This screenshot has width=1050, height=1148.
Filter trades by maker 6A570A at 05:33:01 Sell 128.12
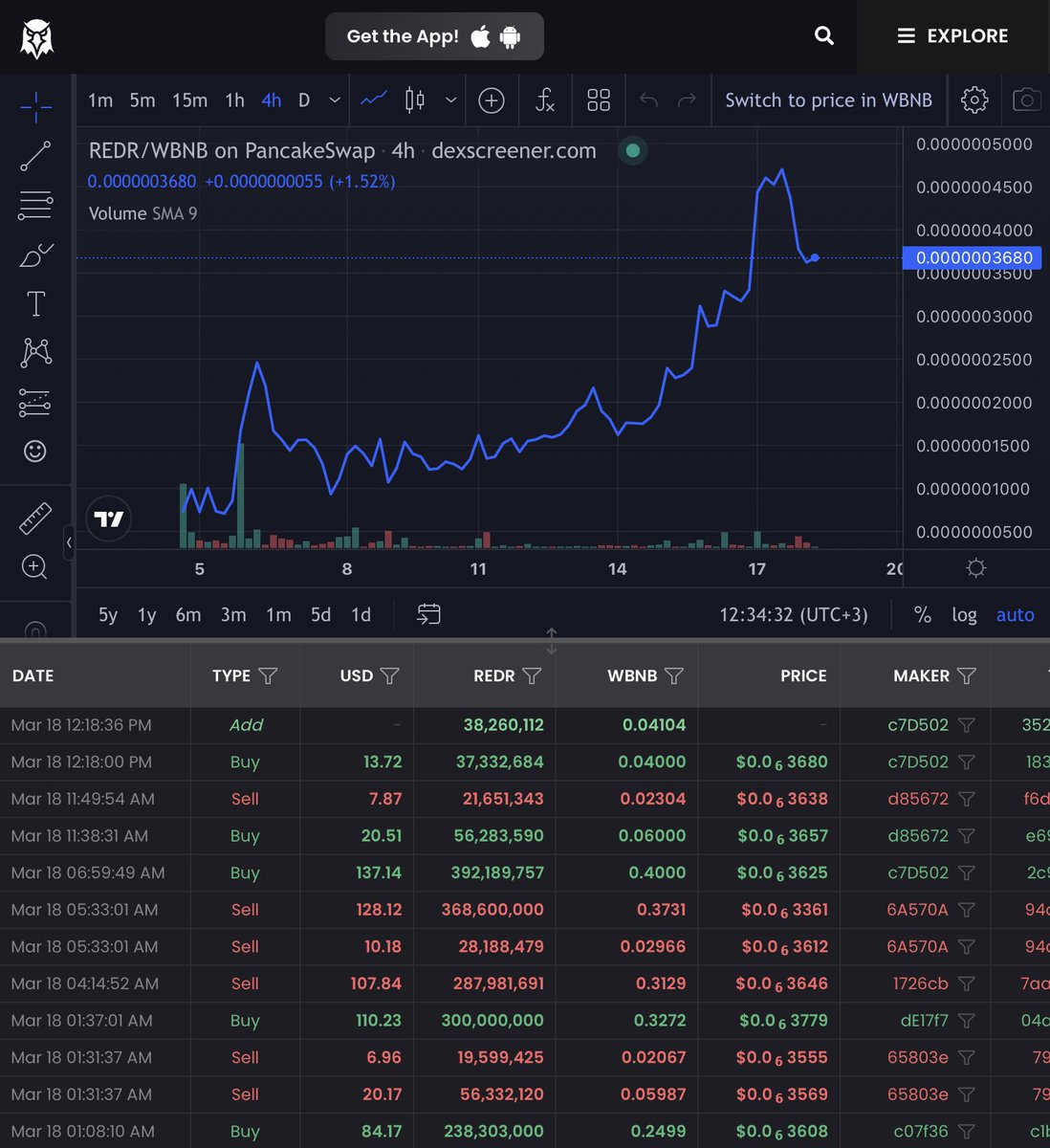(967, 910)
